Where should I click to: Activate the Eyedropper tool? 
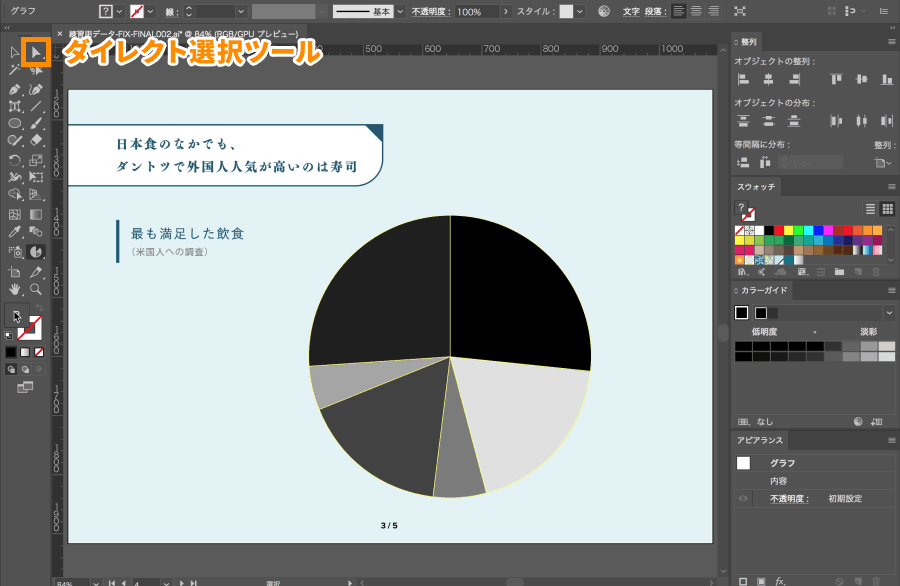[x=14, y=232]
